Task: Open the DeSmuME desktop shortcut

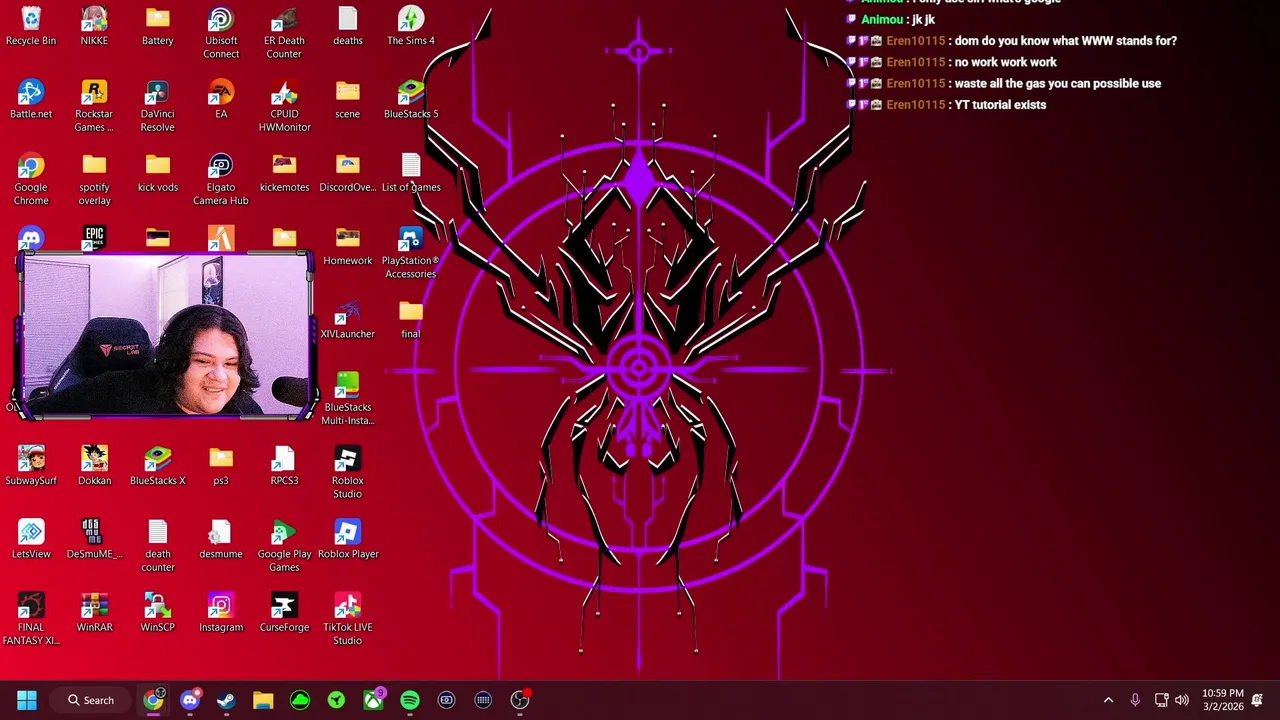Action: coord(94,540)
